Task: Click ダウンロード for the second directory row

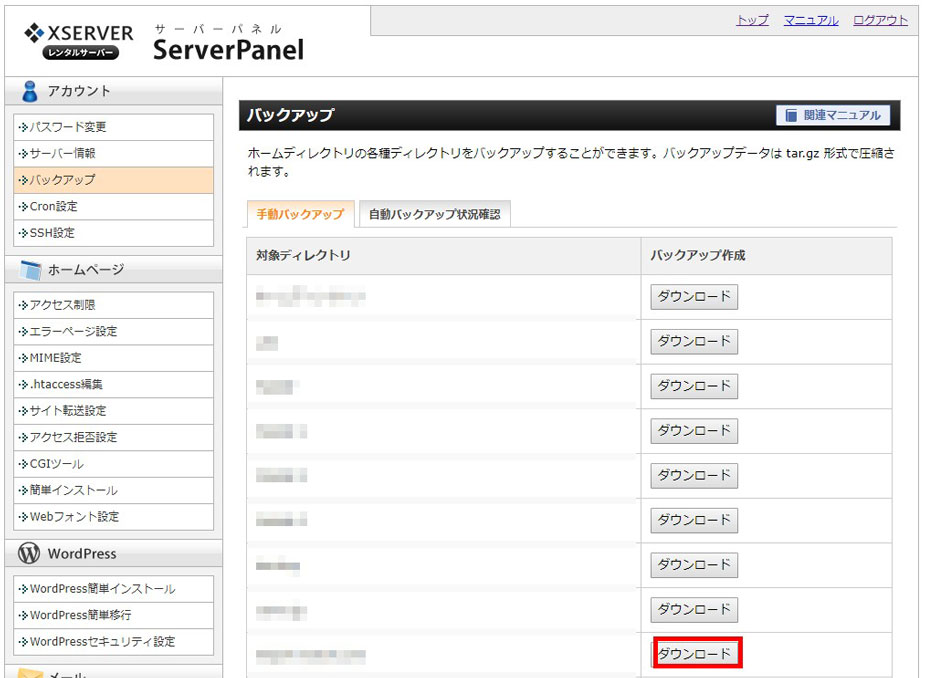Action: 694,342
